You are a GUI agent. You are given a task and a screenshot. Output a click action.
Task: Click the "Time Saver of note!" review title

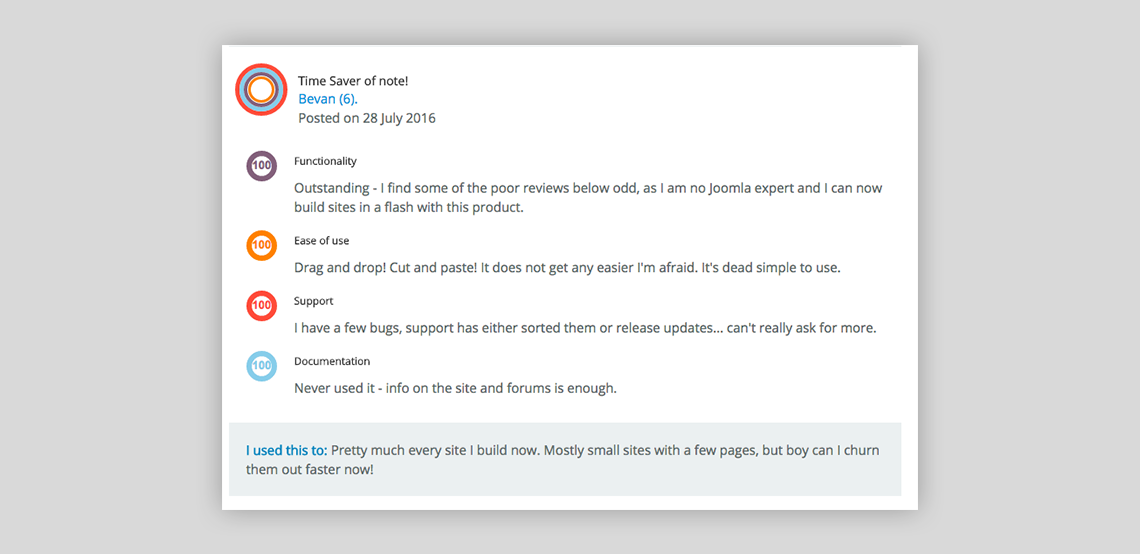353,81
